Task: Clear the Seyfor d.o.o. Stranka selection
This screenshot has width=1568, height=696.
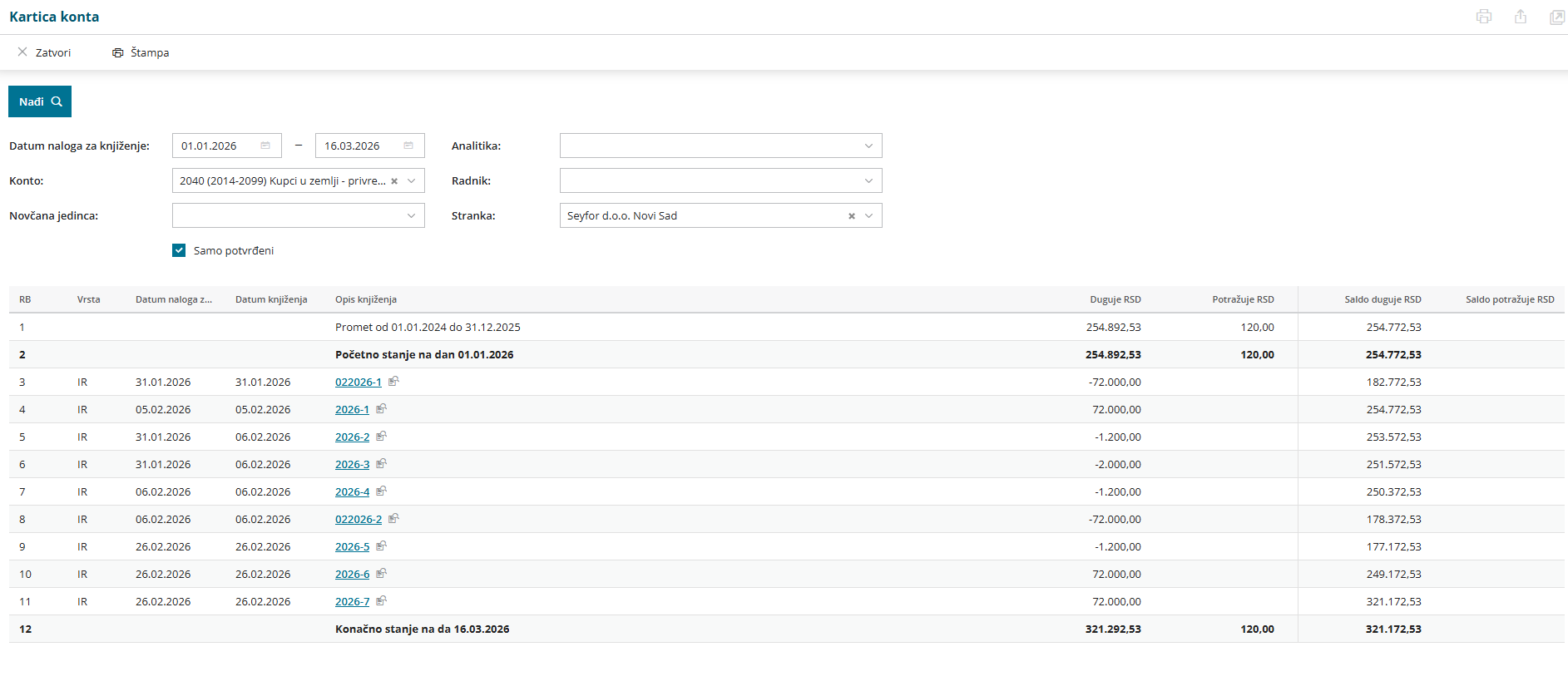Action: (851, 216)
